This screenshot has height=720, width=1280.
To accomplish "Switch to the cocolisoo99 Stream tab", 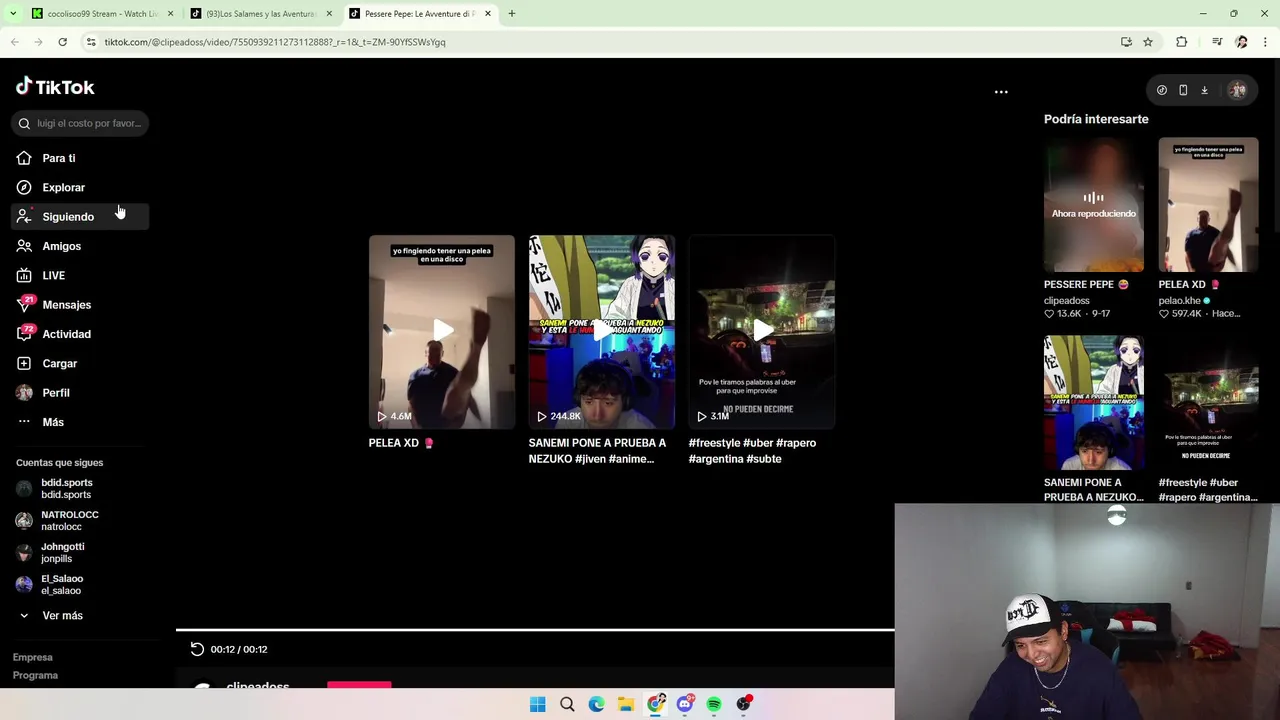I will pos(101,14).
